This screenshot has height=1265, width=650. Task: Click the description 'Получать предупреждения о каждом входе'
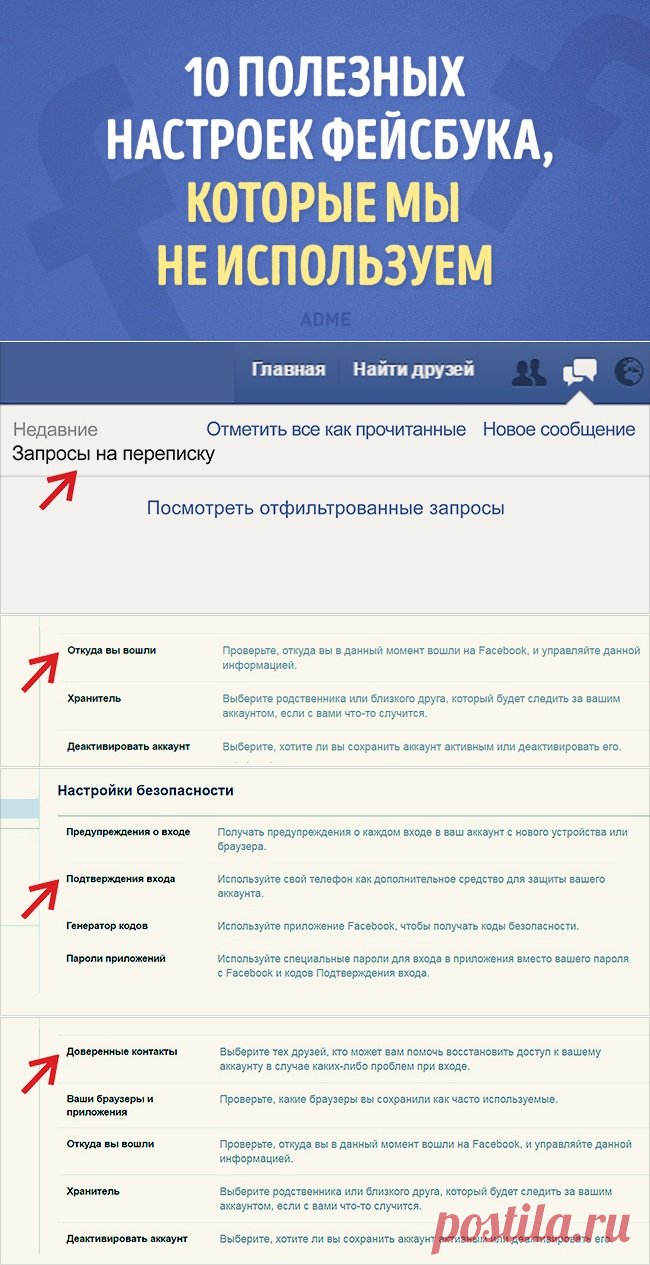click(423, 839)
